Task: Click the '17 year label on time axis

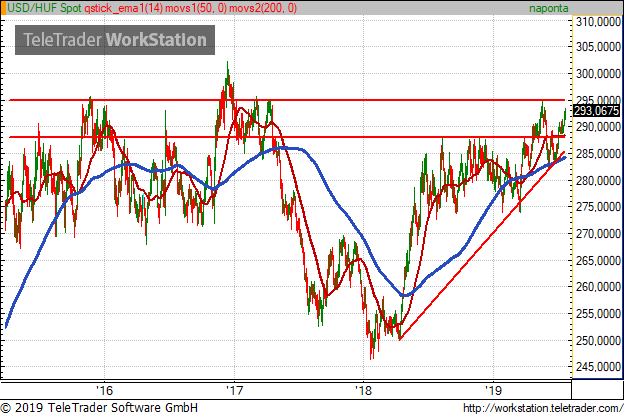Action: [x=234, y=390]
